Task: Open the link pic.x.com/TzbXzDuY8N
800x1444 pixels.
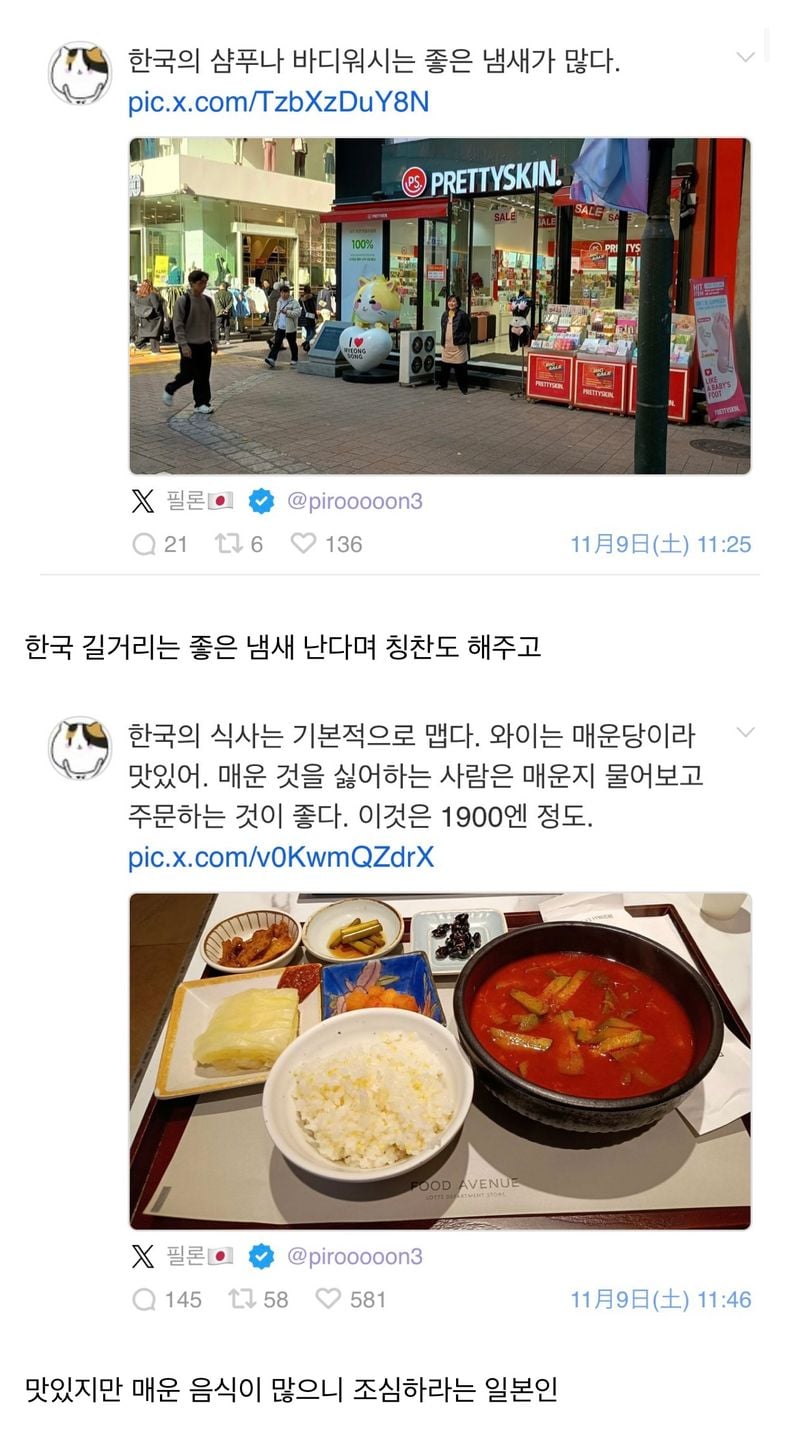Action: point(278,103)
